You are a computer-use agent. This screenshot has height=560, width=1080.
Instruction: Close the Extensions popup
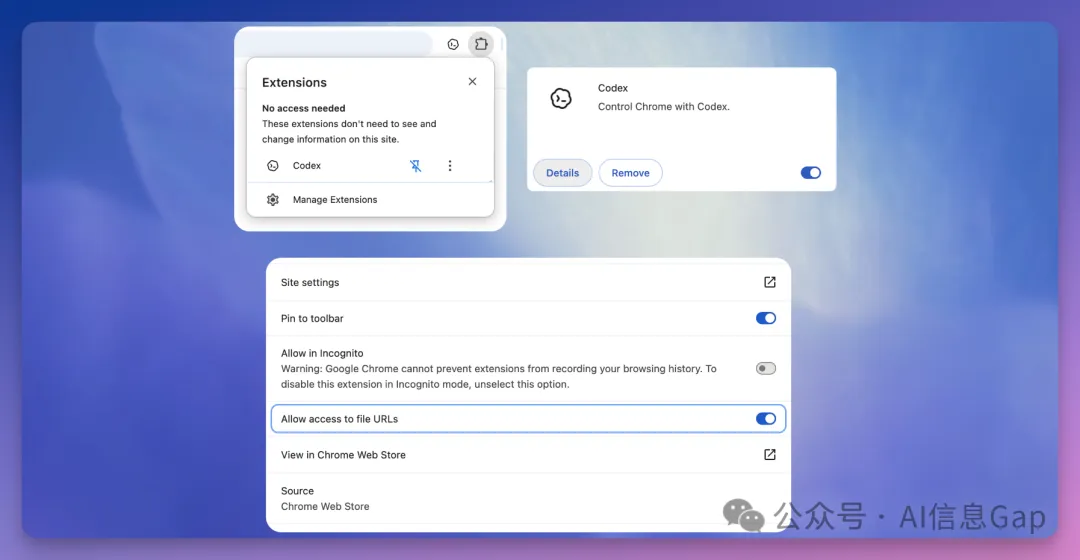(x=472, y=81)
